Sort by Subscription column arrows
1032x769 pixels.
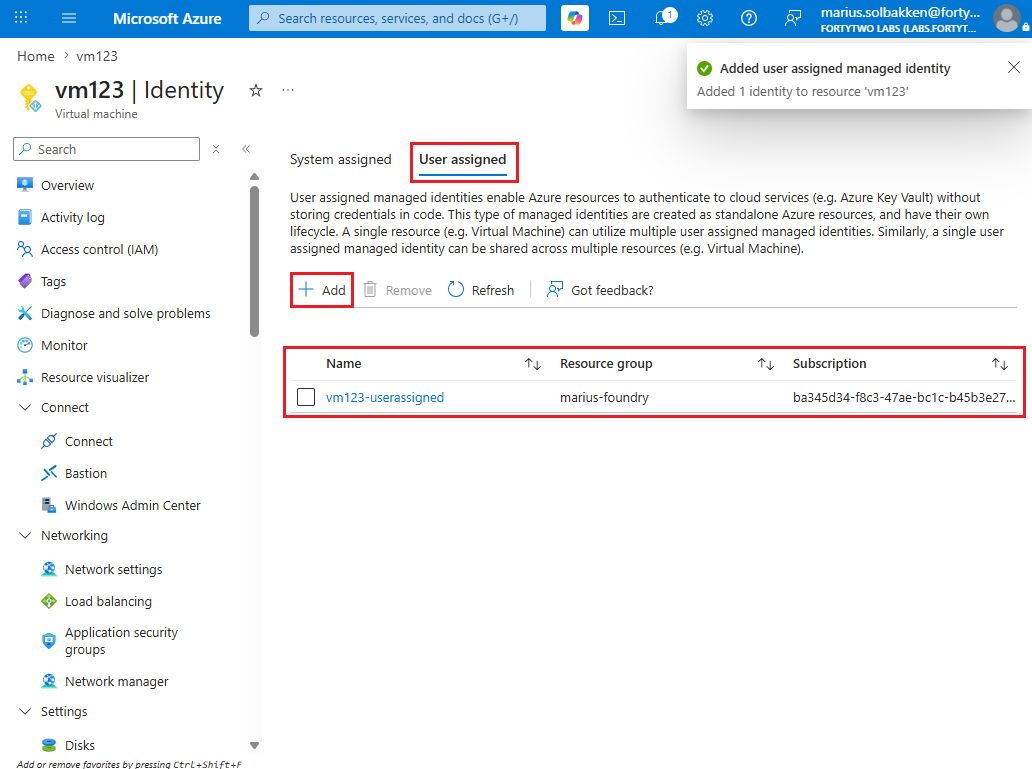1000,363
